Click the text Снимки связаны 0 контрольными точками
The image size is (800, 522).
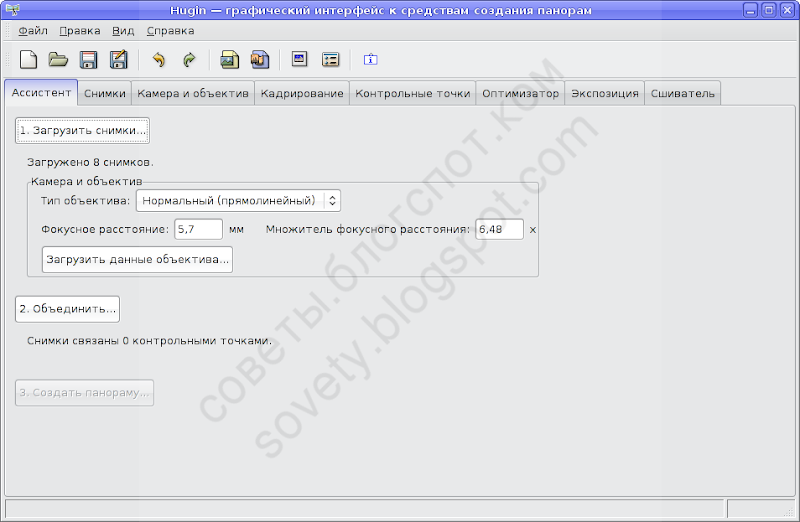click(x=149, y=340)
